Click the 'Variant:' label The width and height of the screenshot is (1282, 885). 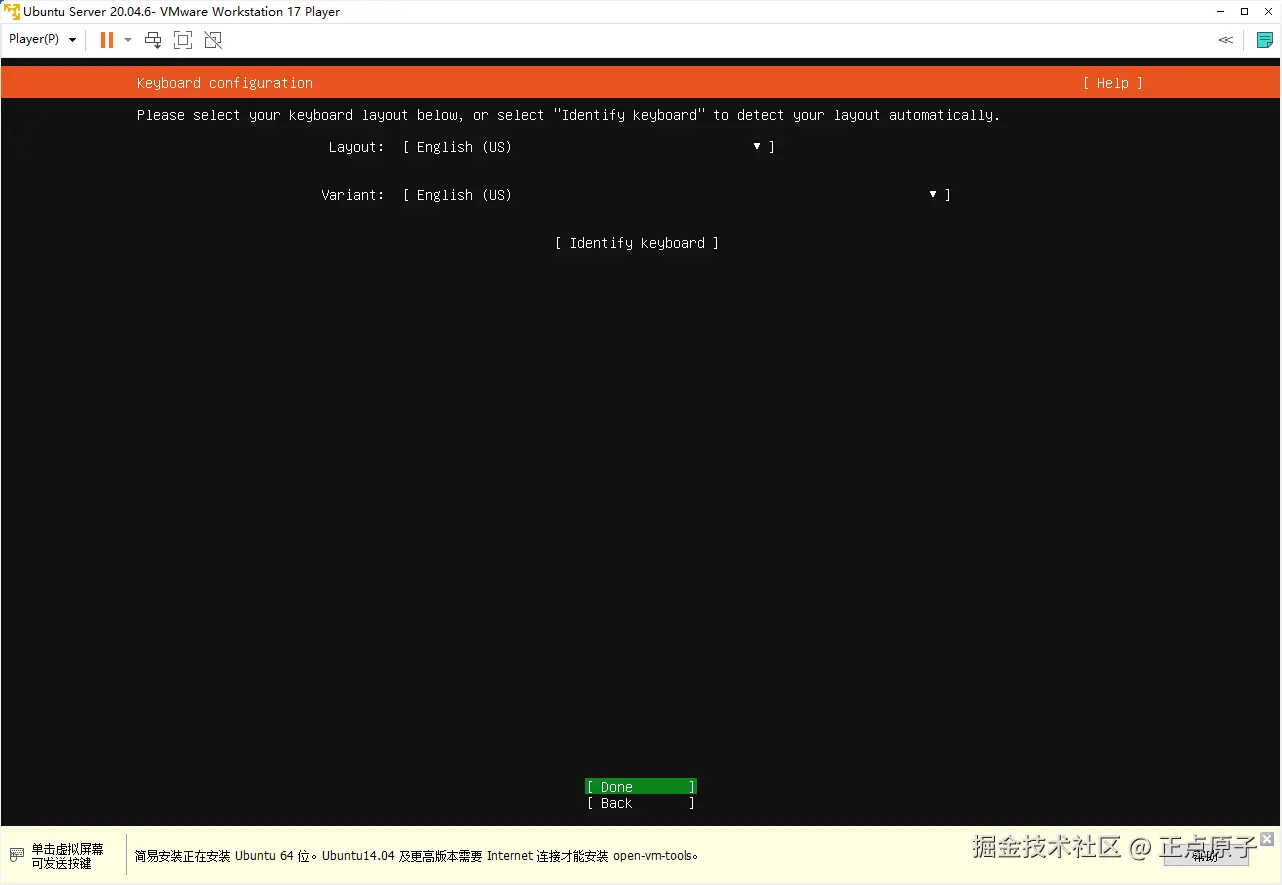(x=352, y=195)
